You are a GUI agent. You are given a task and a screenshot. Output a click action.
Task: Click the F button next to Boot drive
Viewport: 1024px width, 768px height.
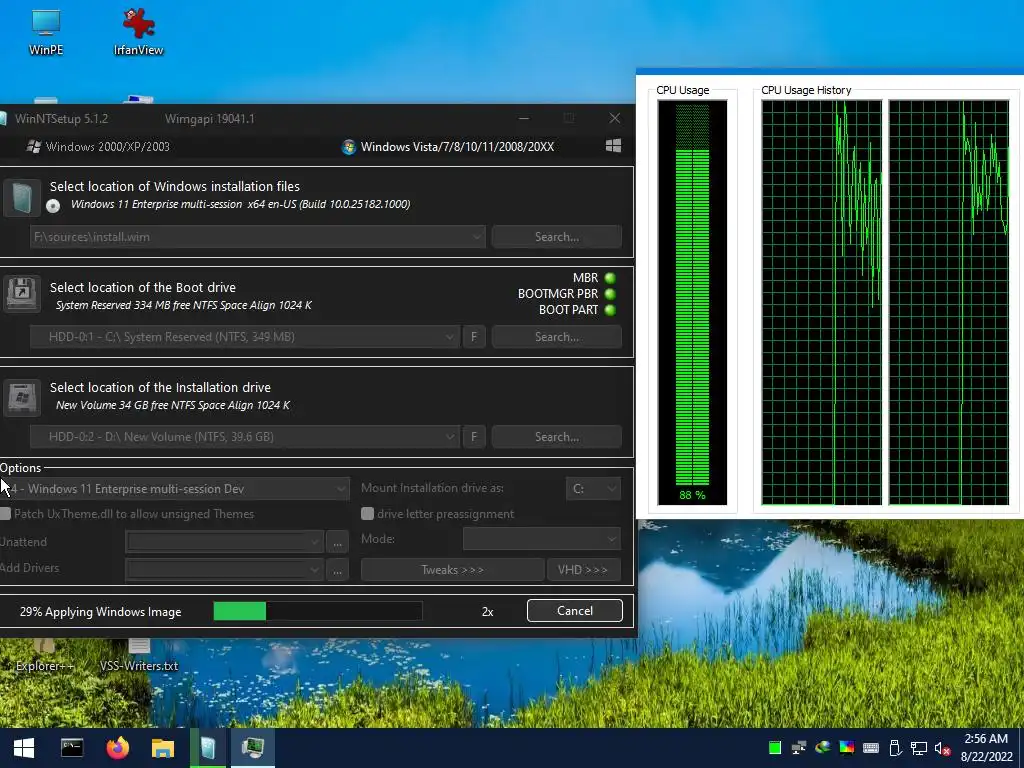[474, 336]
